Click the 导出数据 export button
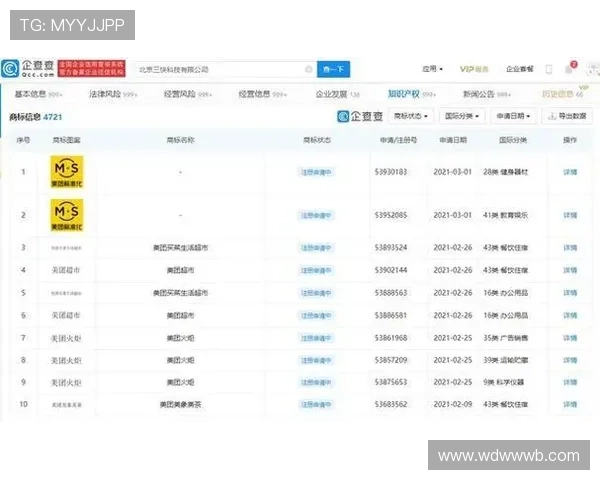600x480 pixels. (x=567, y=116)
